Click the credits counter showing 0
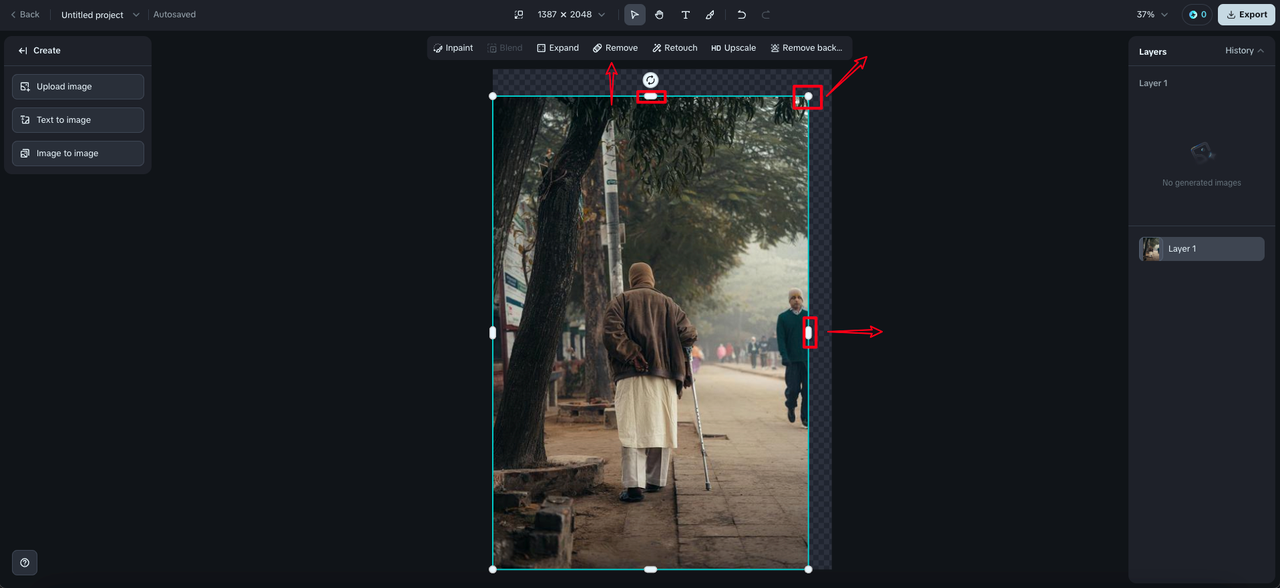 1197,15
